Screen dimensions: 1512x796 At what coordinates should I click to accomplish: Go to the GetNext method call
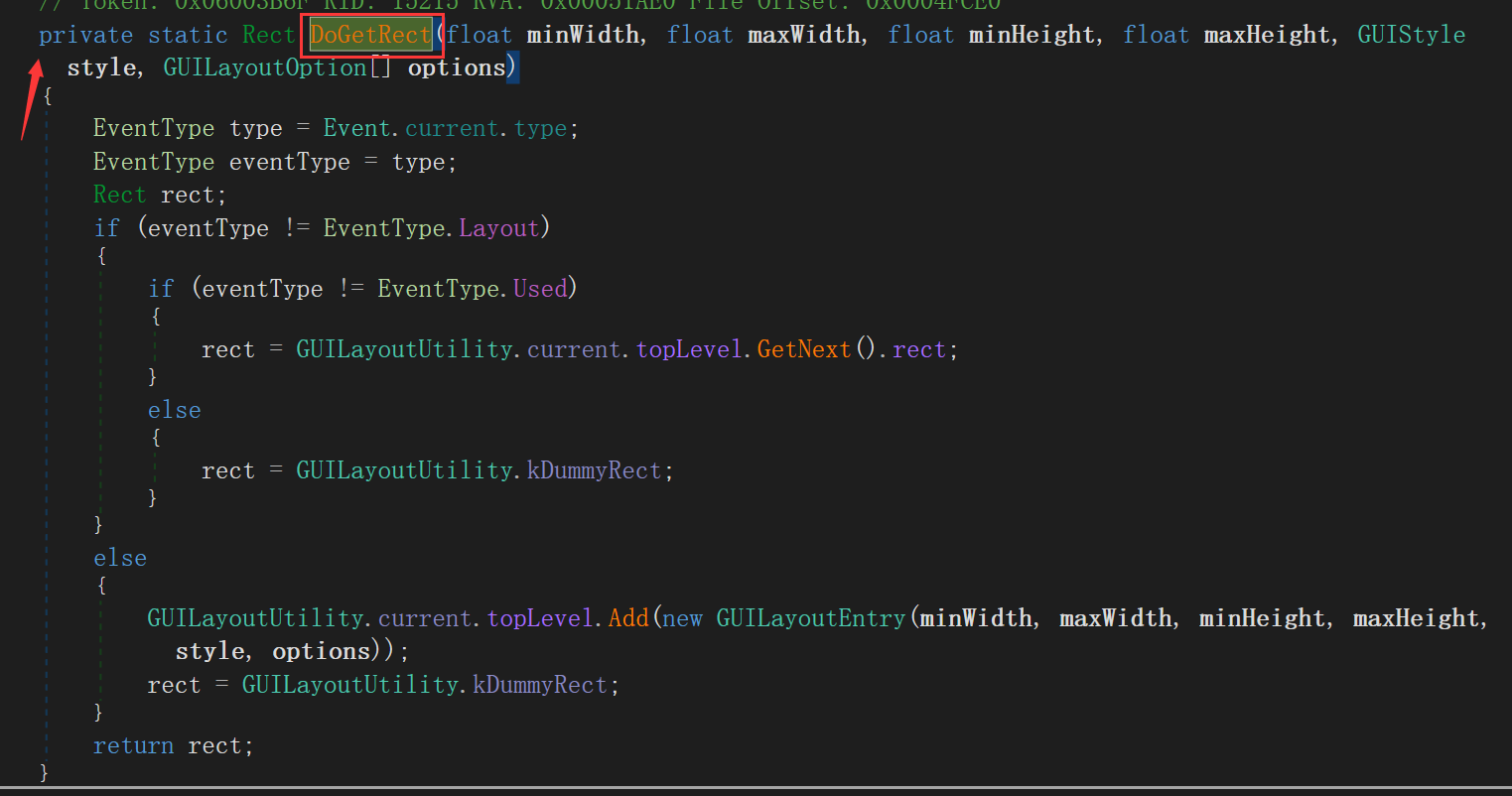[804, 349]
